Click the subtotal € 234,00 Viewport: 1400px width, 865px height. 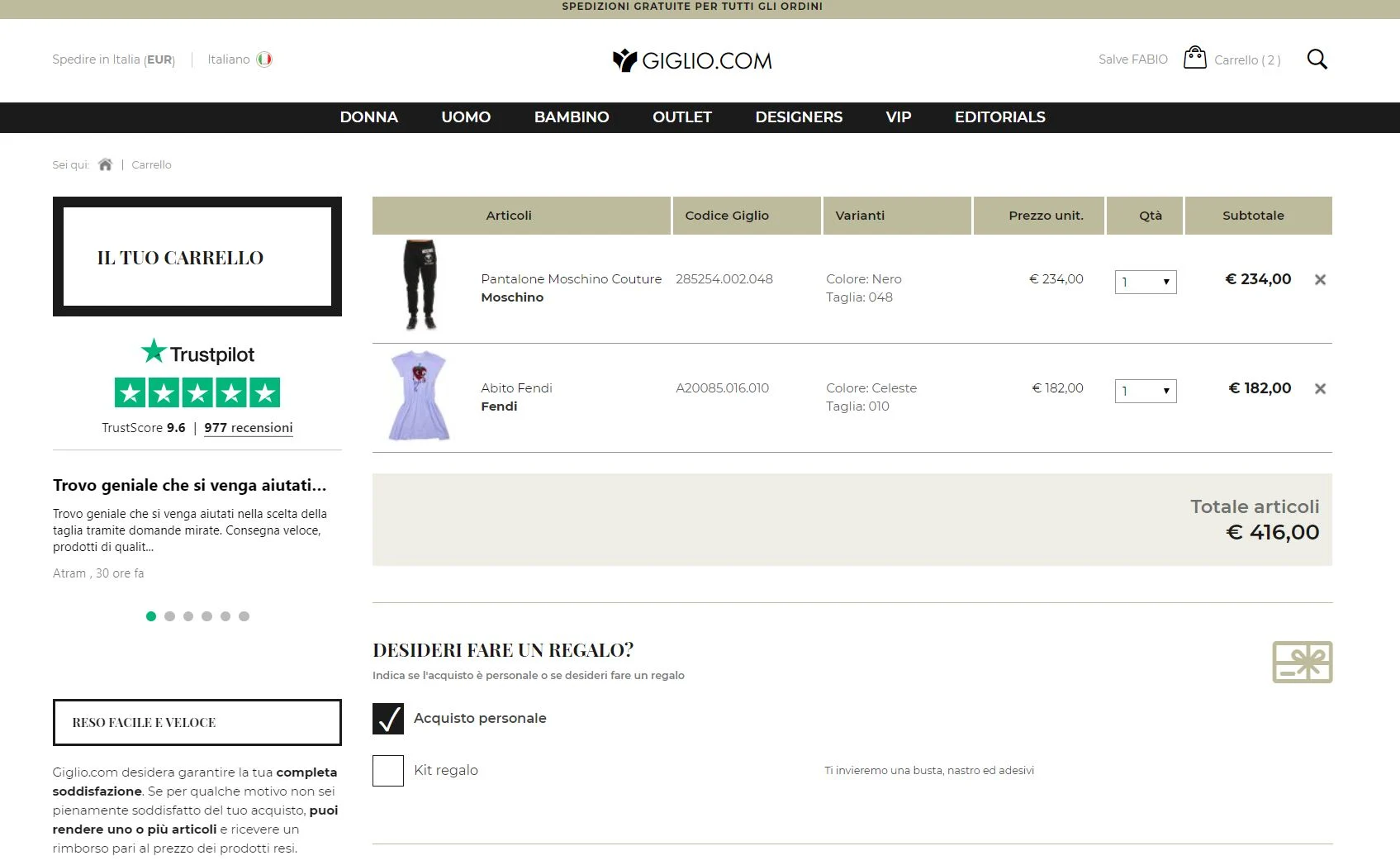point(1258,279)
